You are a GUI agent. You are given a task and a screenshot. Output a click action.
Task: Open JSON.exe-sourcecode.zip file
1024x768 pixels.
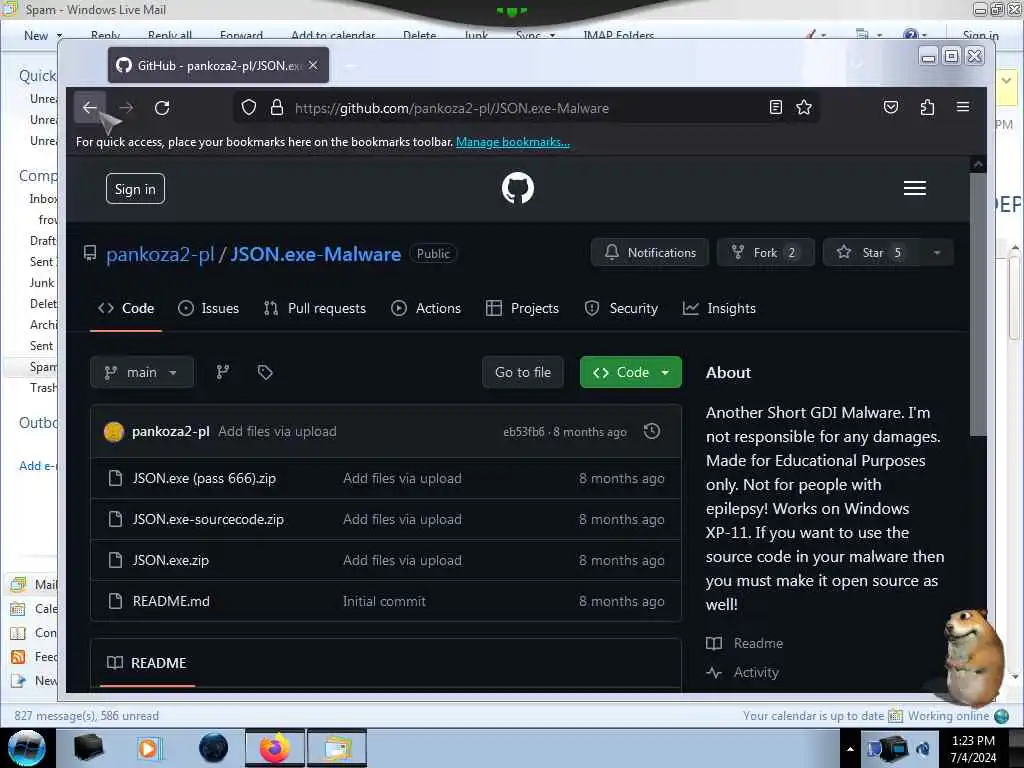coord(208,519)
